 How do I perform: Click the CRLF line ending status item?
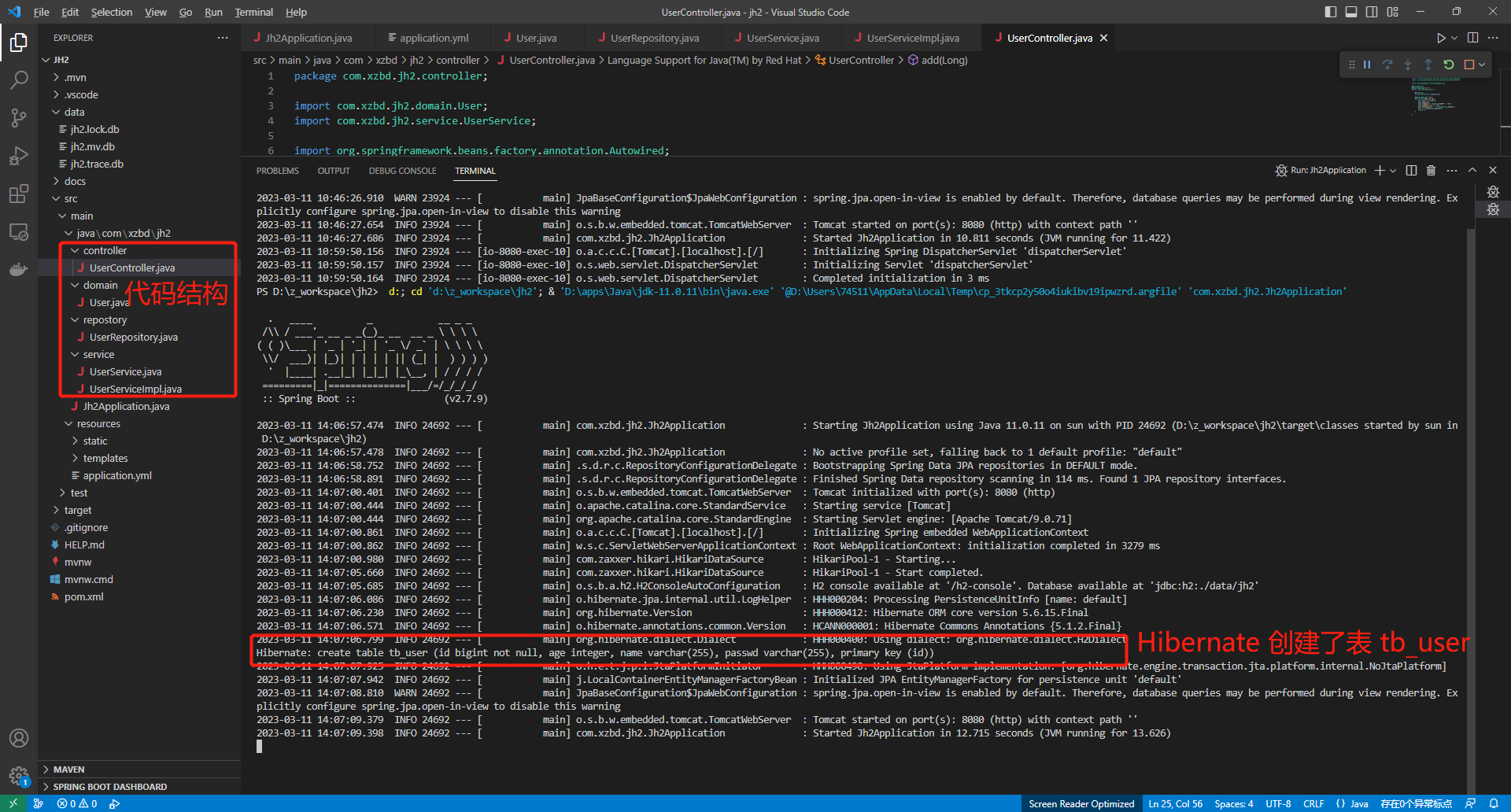(x=1313, y=803)
